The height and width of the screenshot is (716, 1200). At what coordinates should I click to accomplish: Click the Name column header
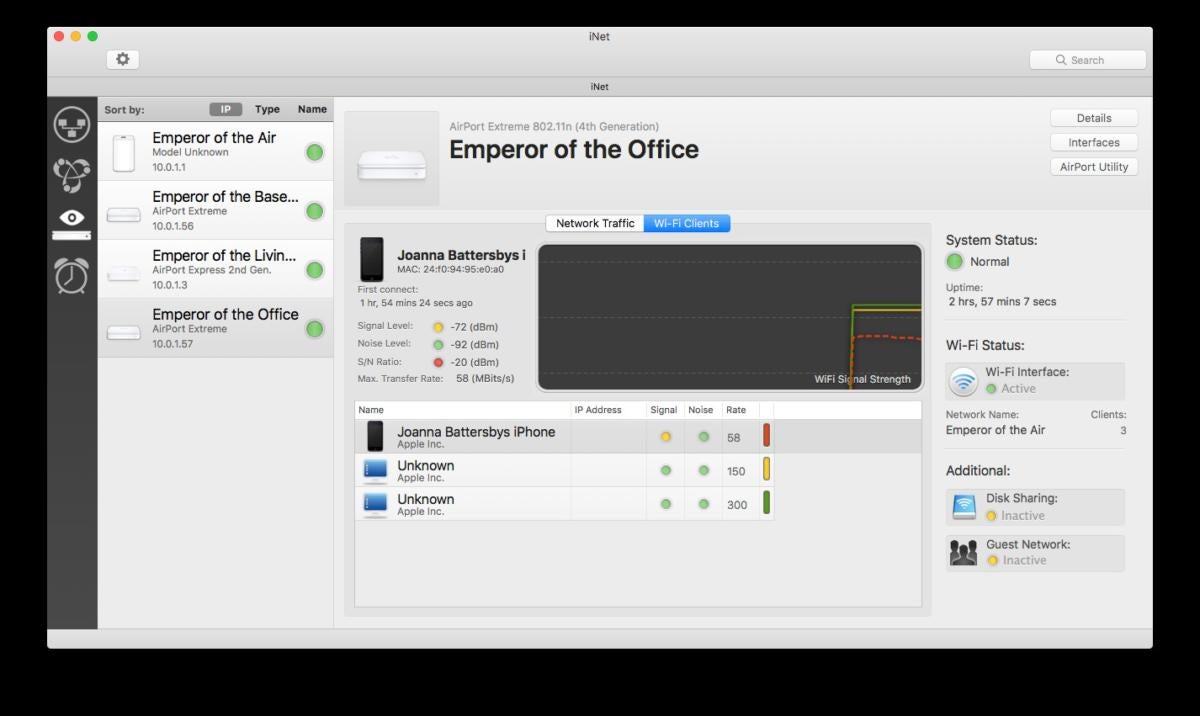coord(463,410)
